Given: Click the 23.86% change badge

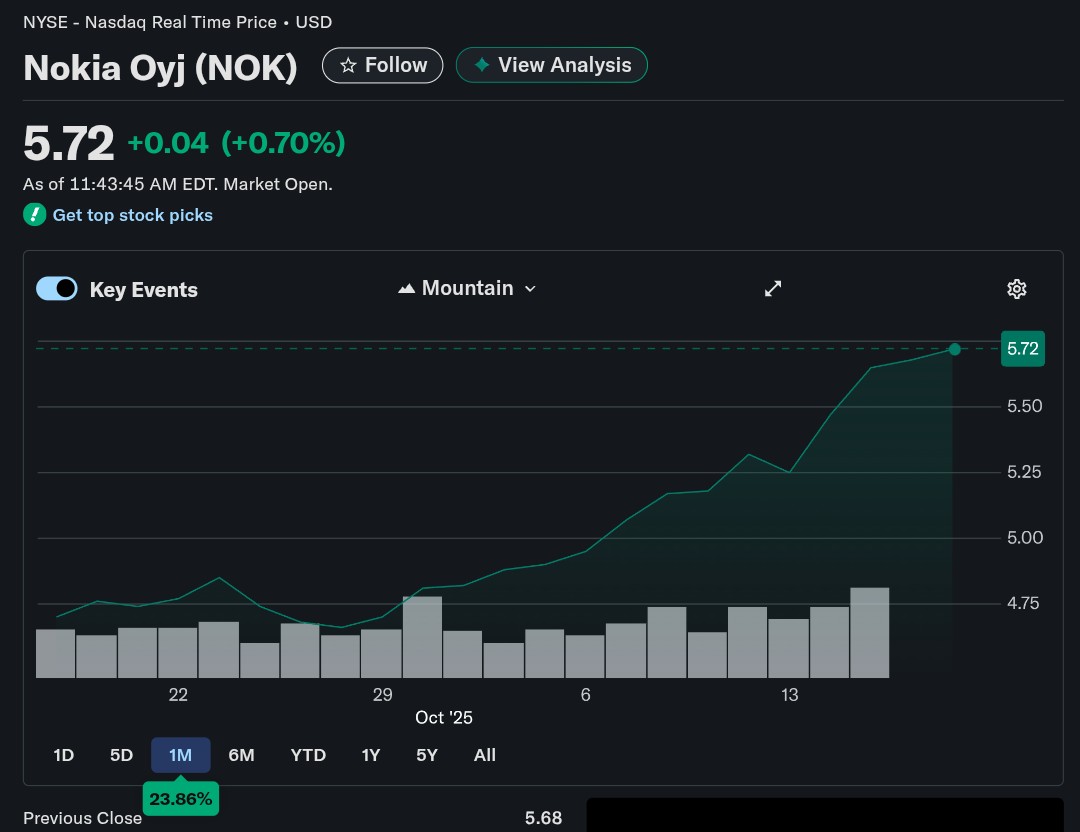Looking at the screenshot, I should pyautogui.click(x=180, y=799).
